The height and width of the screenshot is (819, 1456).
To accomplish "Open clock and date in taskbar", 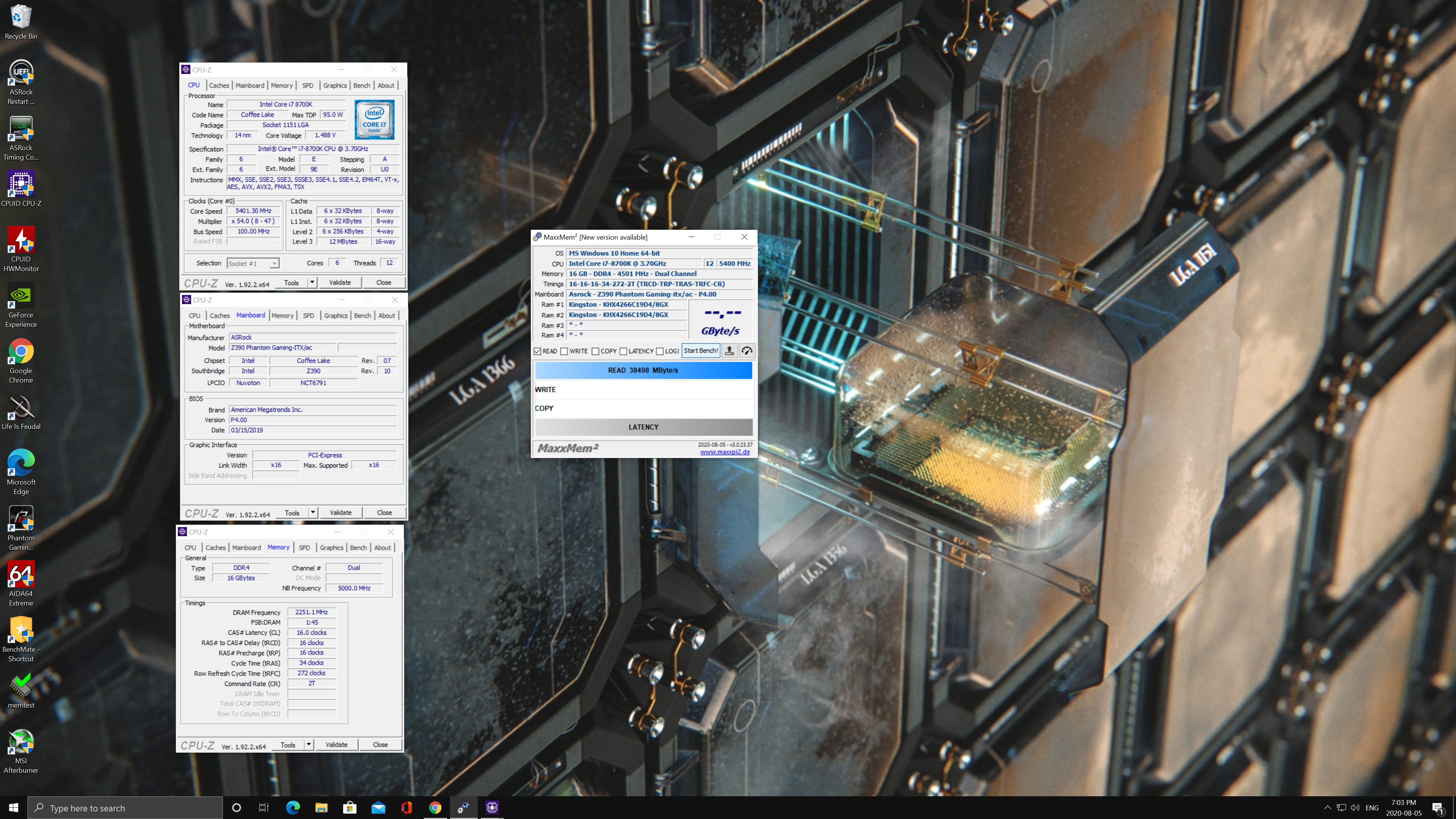I will 1403,808.
